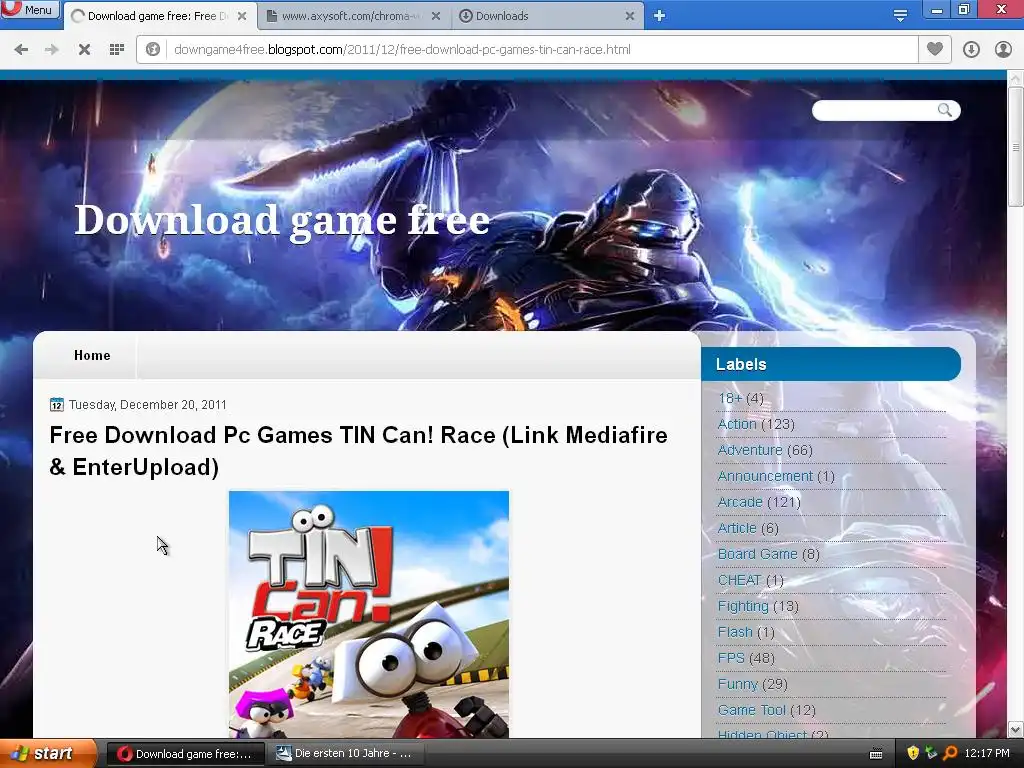Viewport: 1024px width, 768px height.
Task: Open the Home navigation item
Action: [x=92, y=355]
